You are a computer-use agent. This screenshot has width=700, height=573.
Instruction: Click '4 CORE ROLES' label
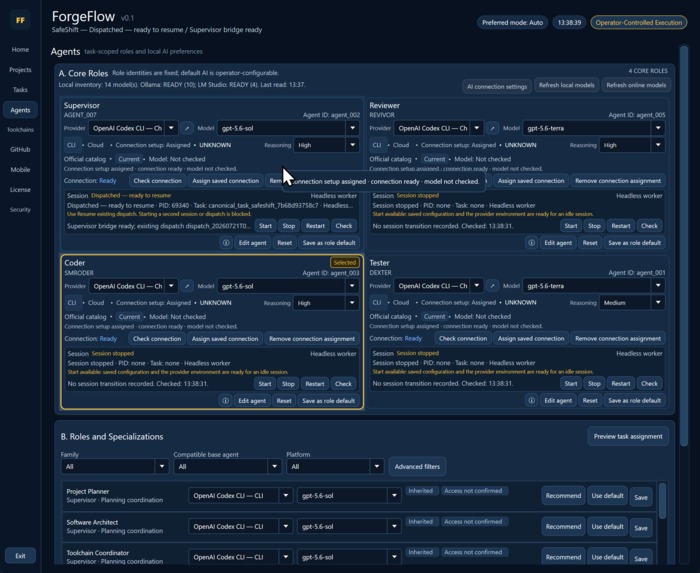click(648, 71)
